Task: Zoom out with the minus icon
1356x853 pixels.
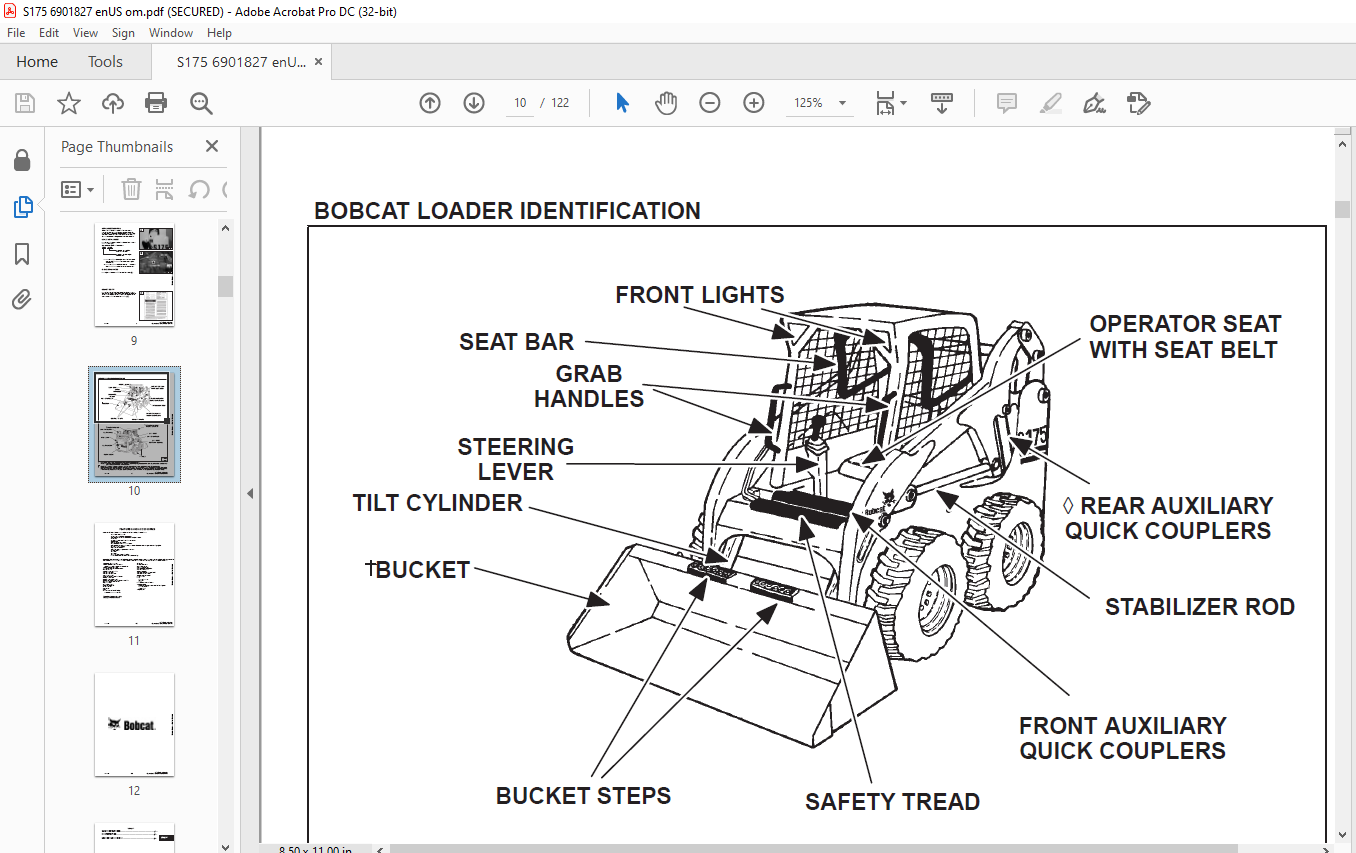Action: pos(710,103)
